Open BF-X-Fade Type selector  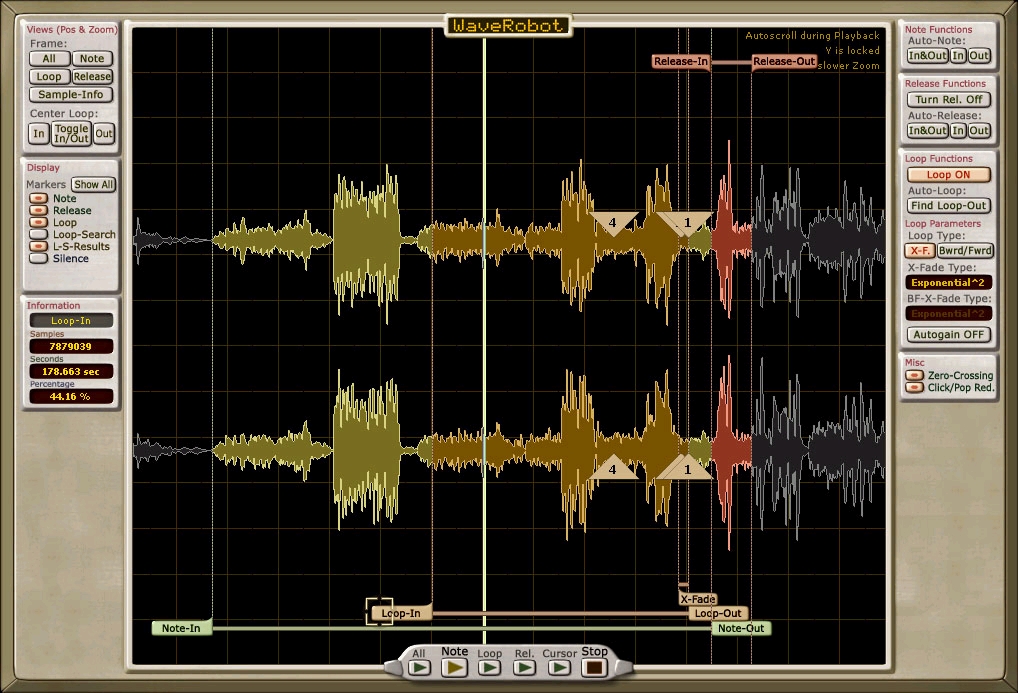(949, 314)
